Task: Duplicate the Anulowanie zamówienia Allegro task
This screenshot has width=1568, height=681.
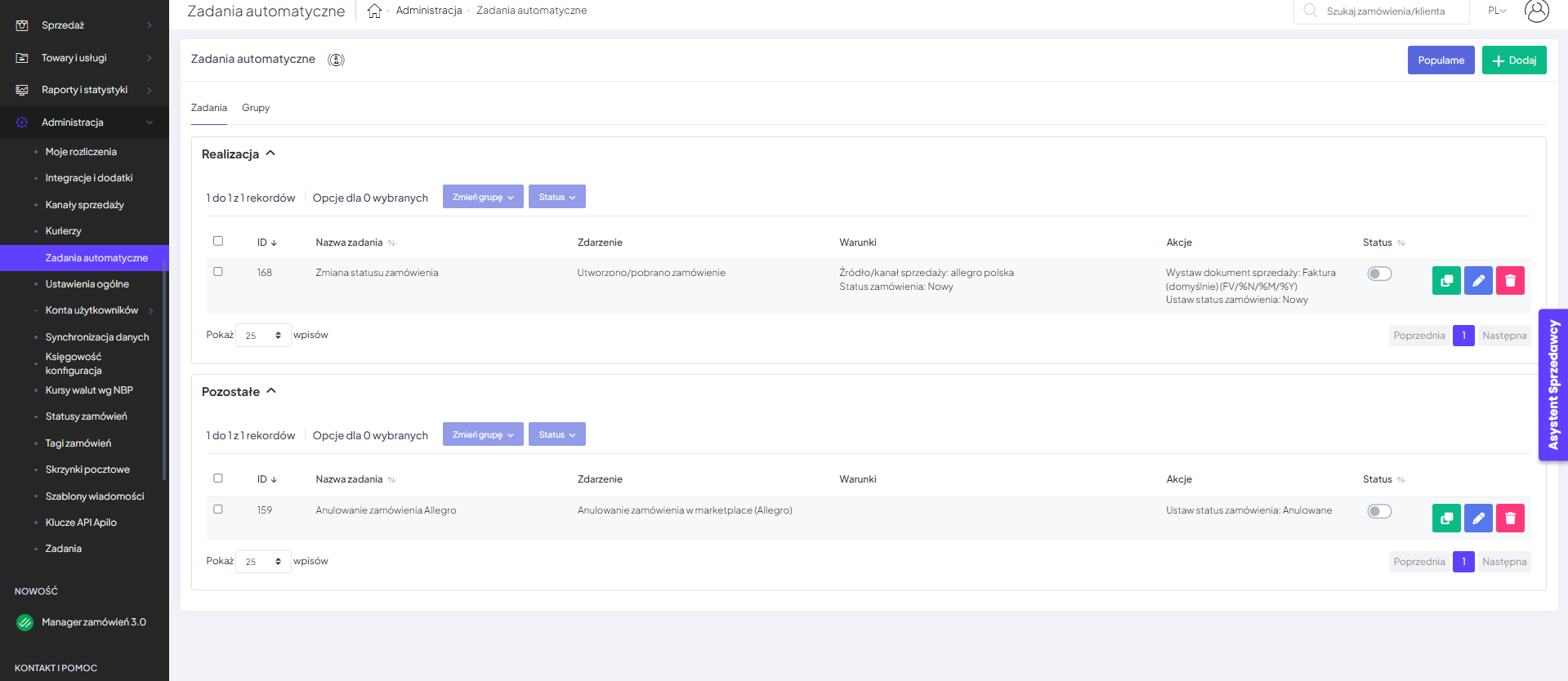Action: (x=1445, y=519)
